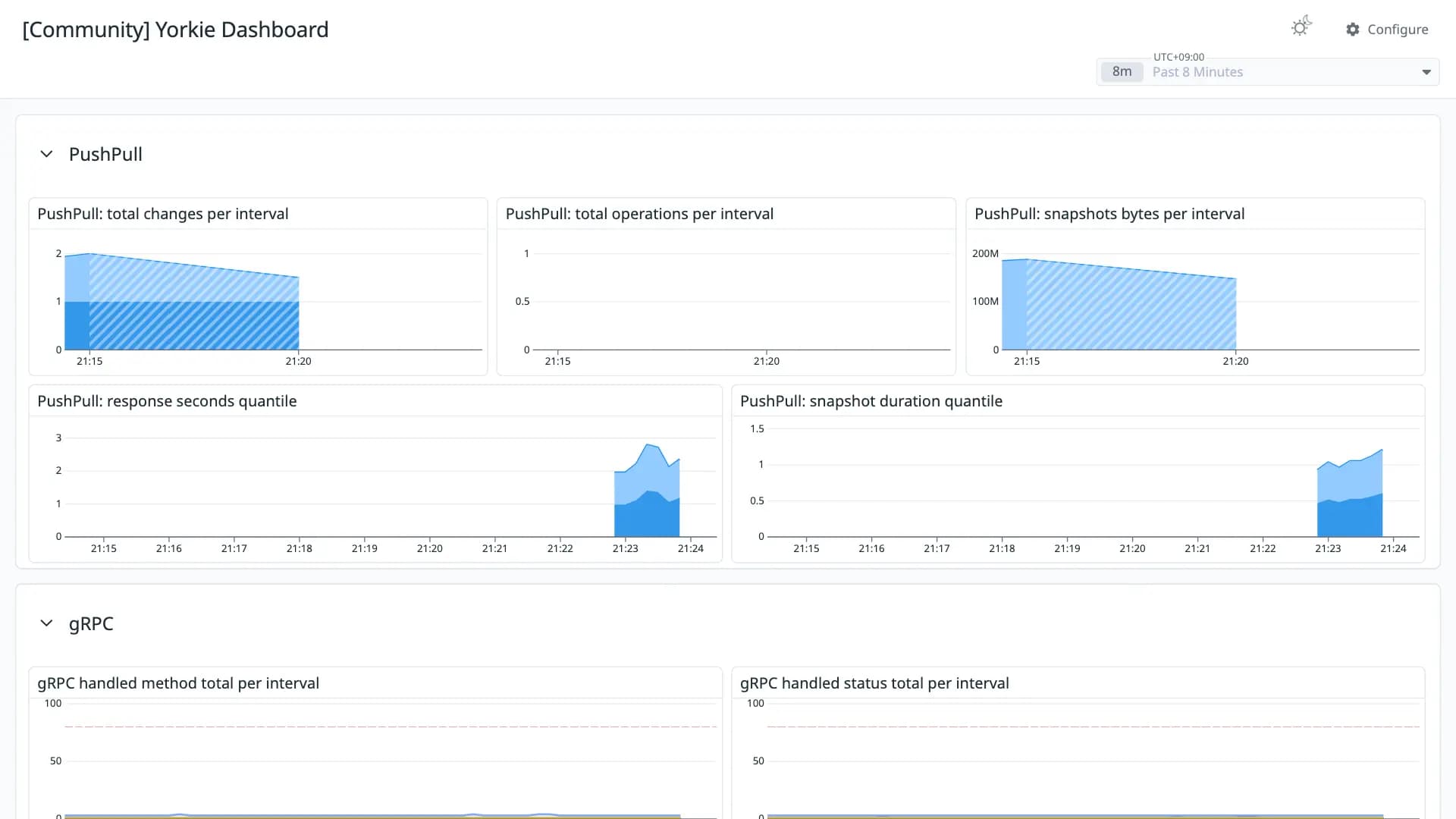
Task: Click 'PushPull: response seconds quantile' title
Action: [167, 401]
